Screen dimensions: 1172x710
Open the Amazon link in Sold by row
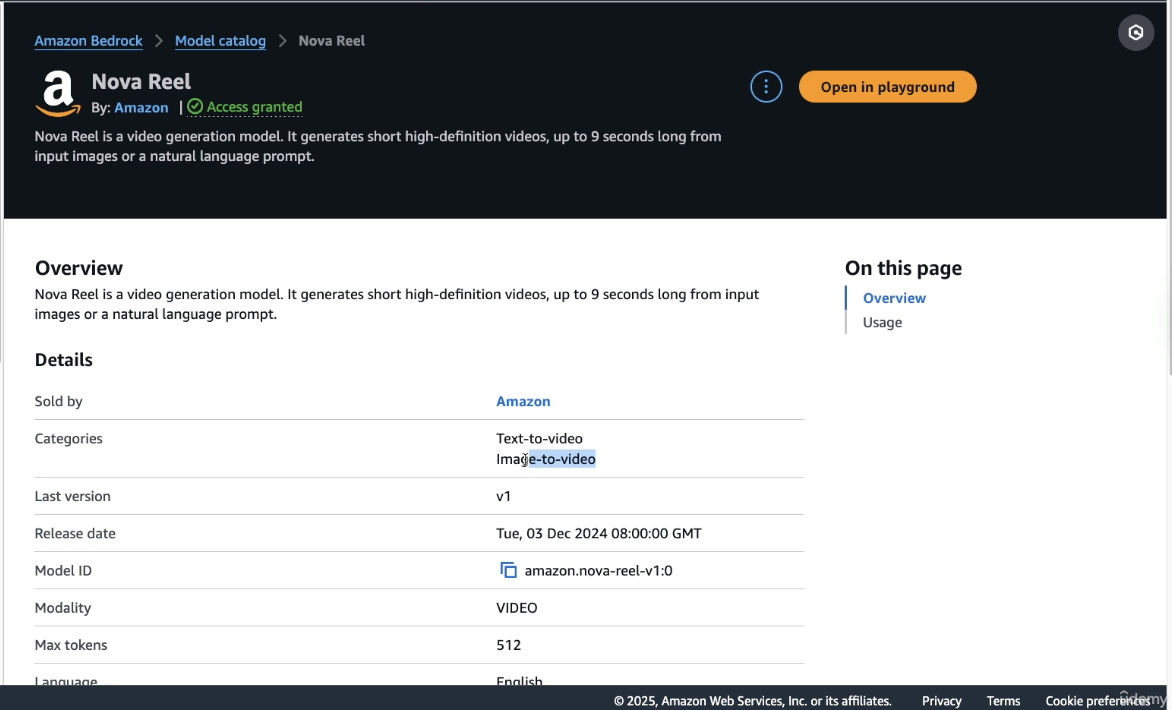(523, 401)
